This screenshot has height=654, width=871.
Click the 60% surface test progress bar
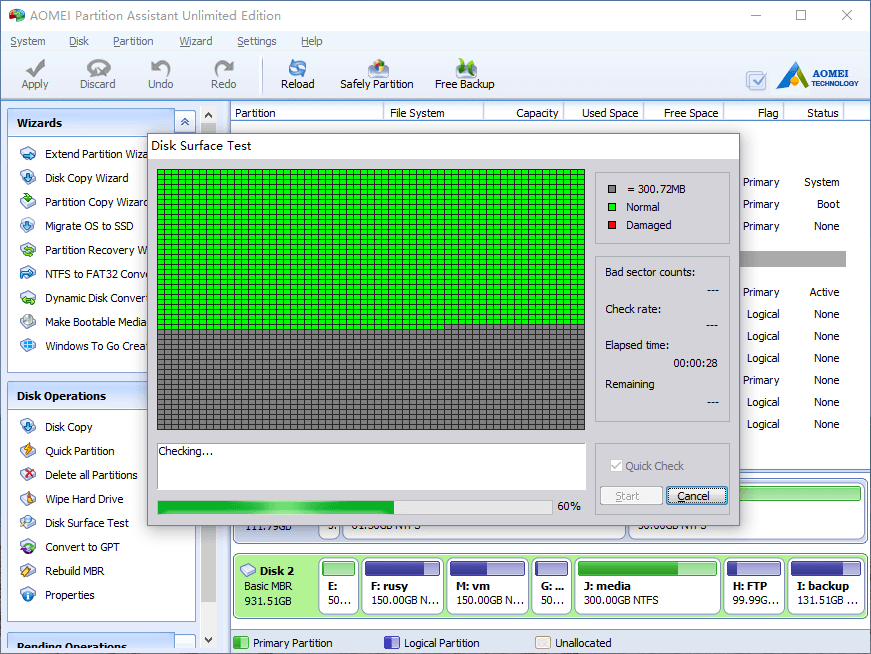[354, 507]
